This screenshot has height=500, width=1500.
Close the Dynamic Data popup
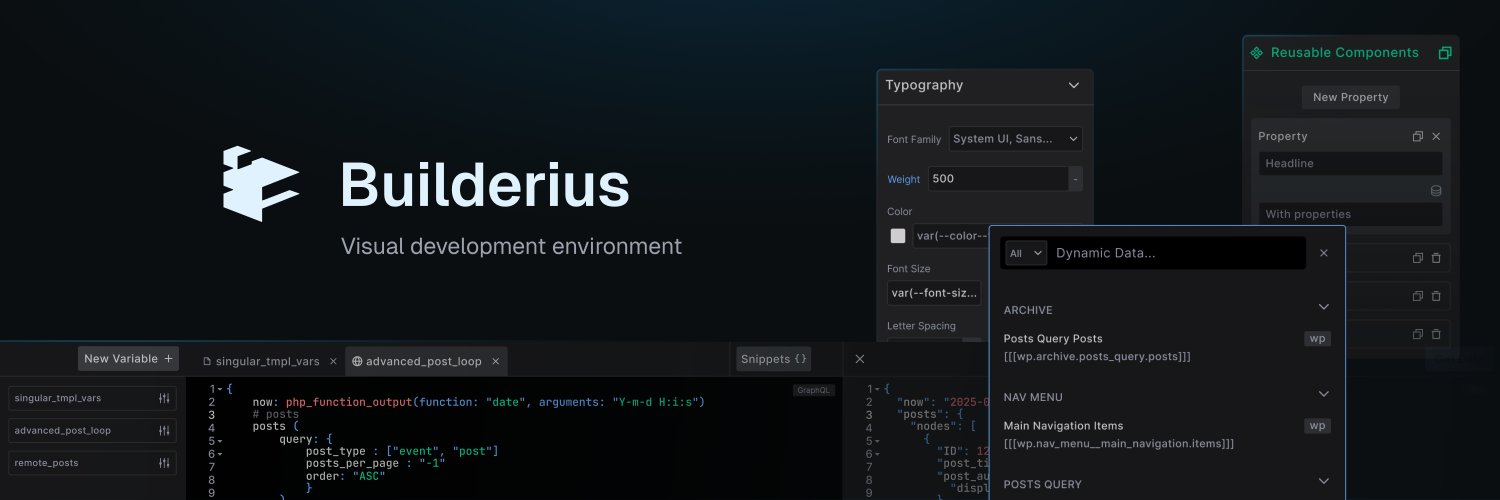click(1324, 253)
